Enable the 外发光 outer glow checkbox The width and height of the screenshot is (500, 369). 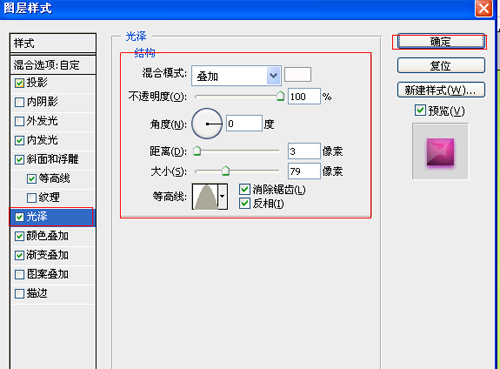[20, 121]
